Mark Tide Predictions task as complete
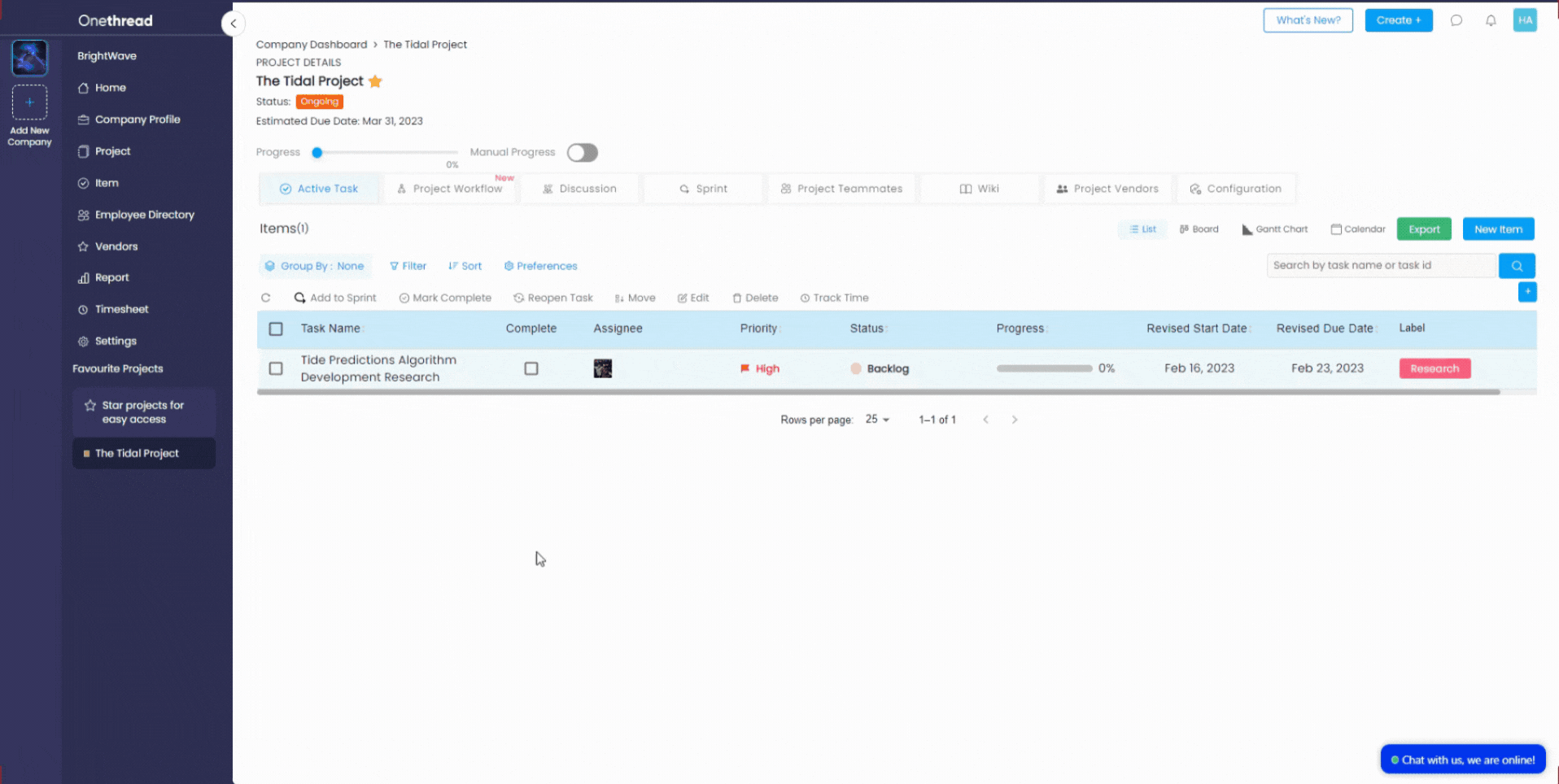This screenshot has width=1559, height=784. 531,368
